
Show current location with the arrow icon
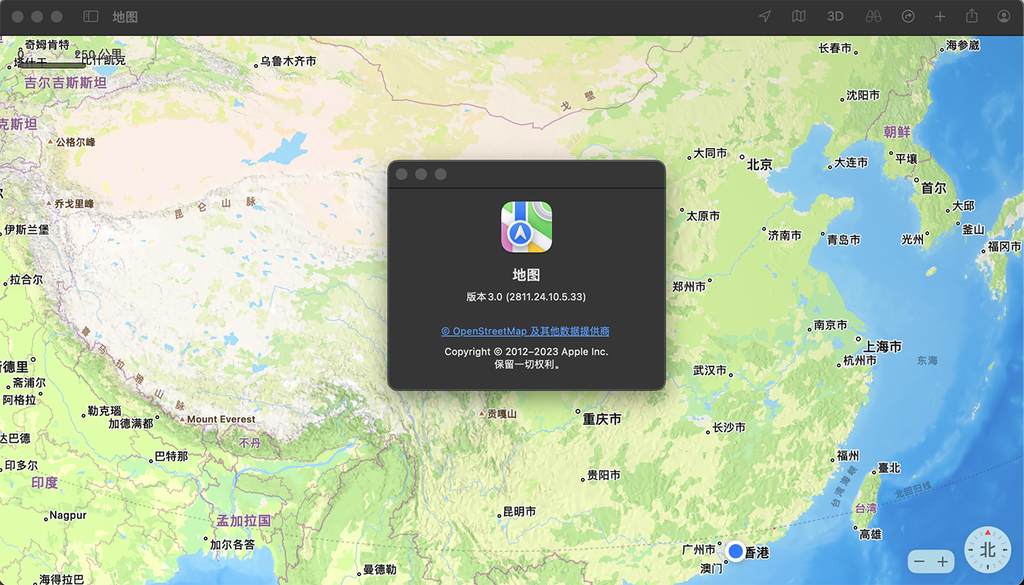765,16
